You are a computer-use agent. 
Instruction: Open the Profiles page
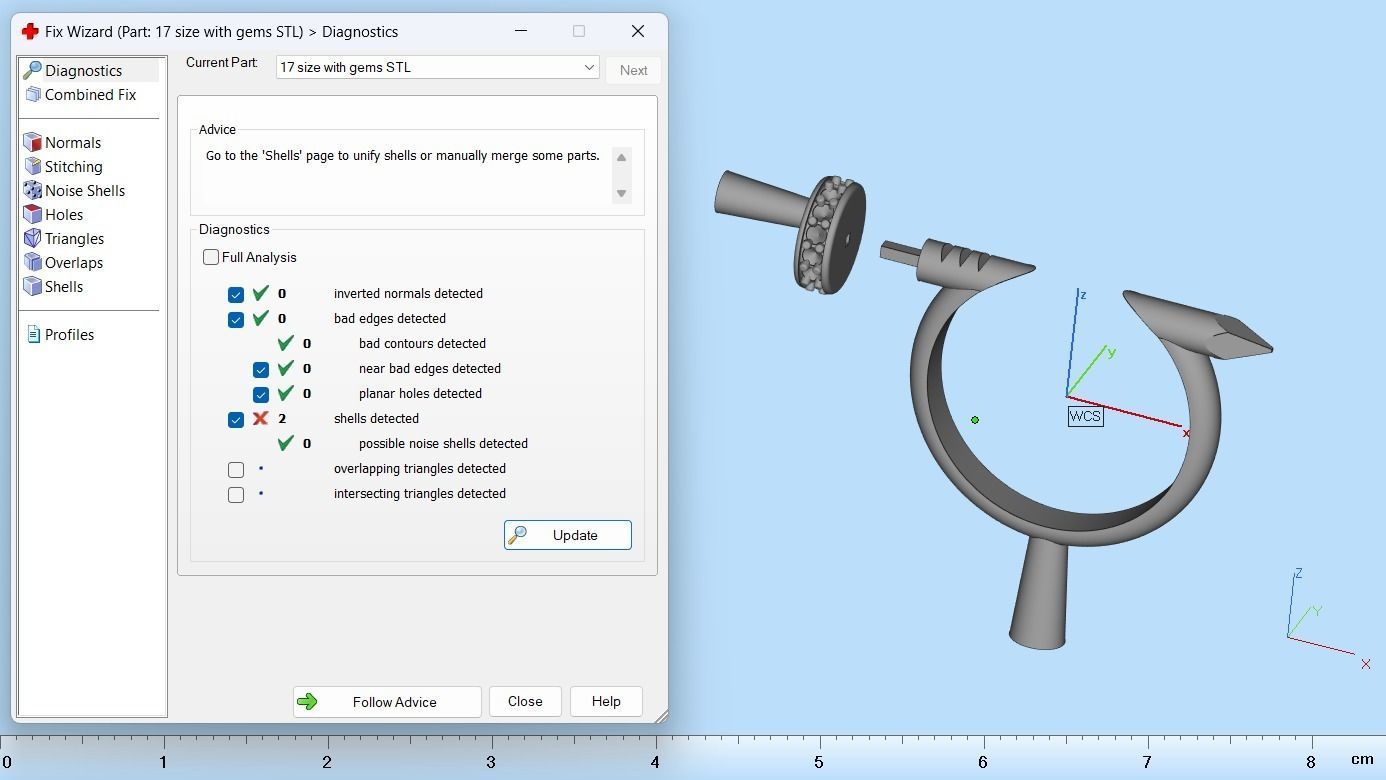tap(69, 334)
